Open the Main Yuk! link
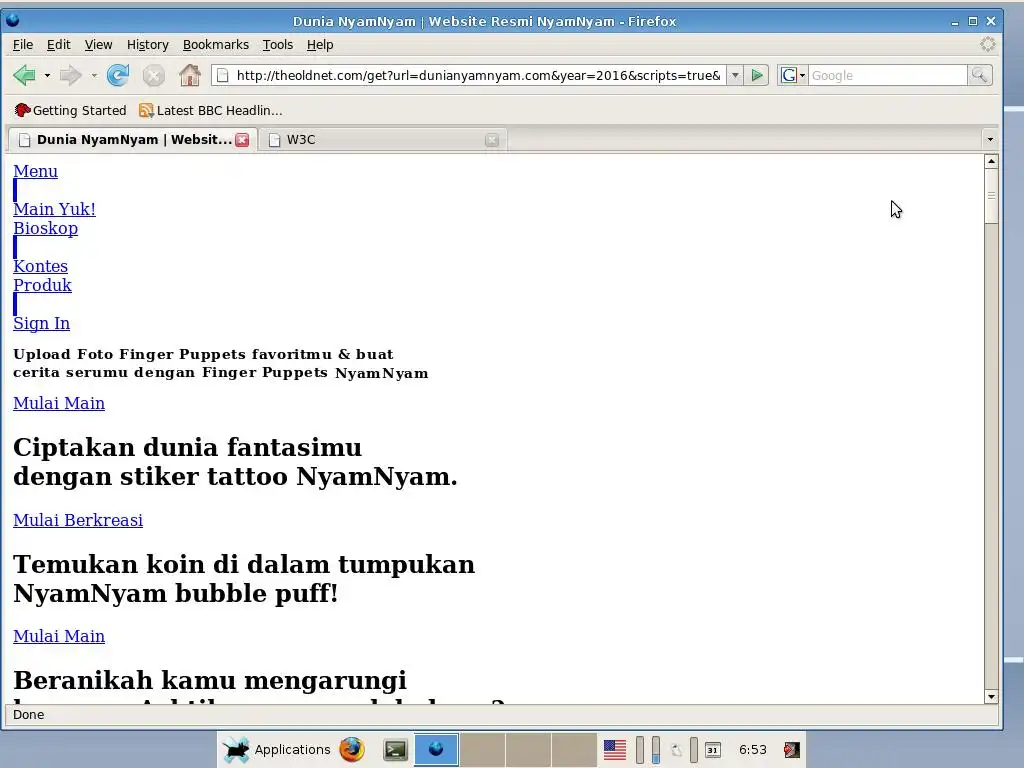This screenshot has height=768, width=1024. point(54,209)
